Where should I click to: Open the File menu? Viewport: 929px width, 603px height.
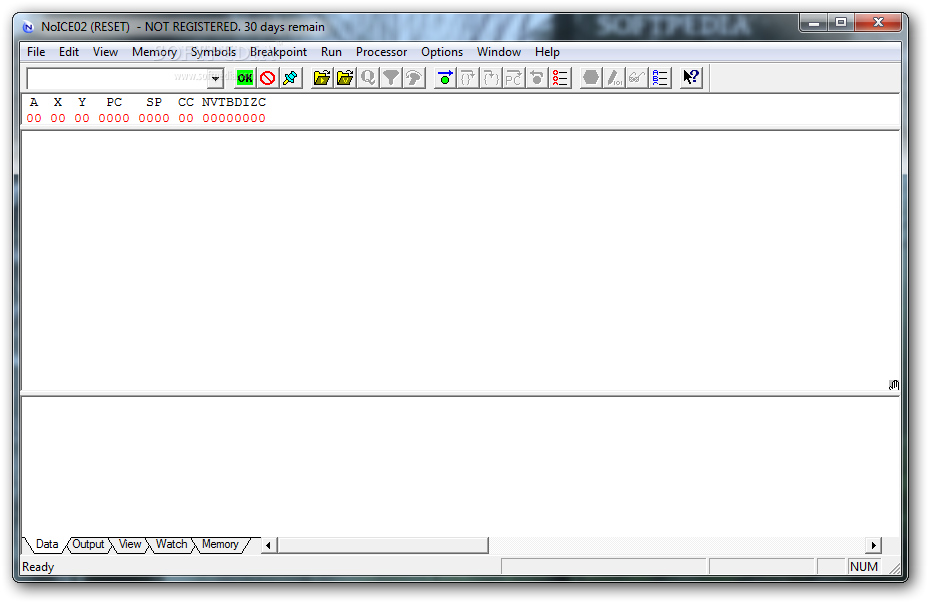[36, 52]
